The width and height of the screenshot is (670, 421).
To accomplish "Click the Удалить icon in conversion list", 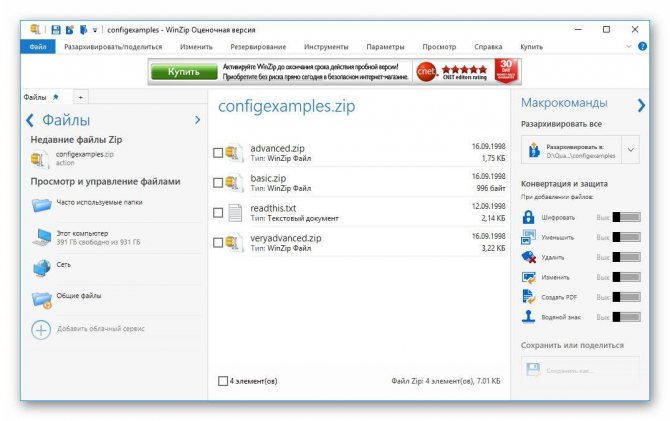I will (529, 257).
